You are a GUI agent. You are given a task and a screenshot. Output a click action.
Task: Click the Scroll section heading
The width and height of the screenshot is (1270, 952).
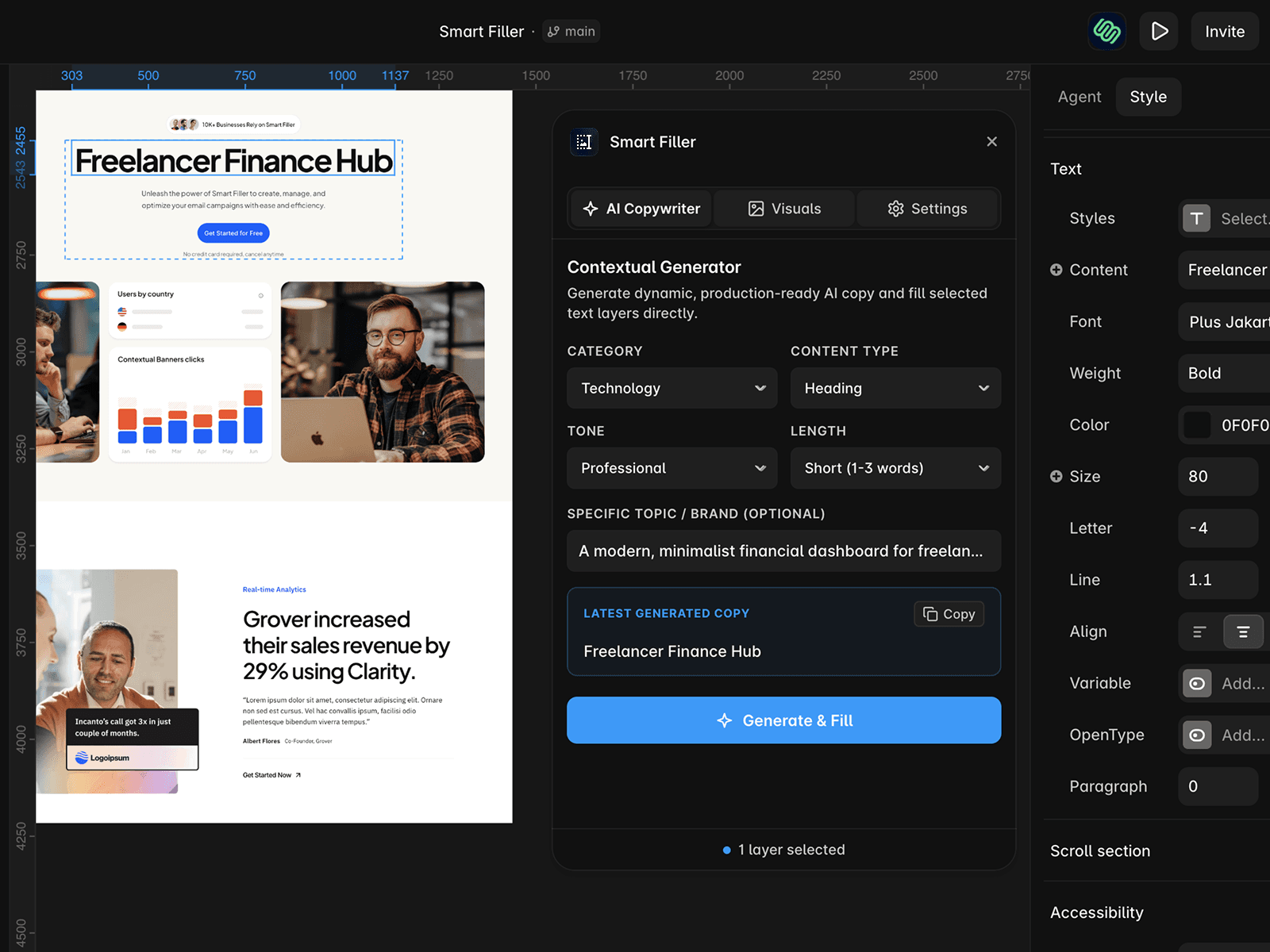(1100, 850)
